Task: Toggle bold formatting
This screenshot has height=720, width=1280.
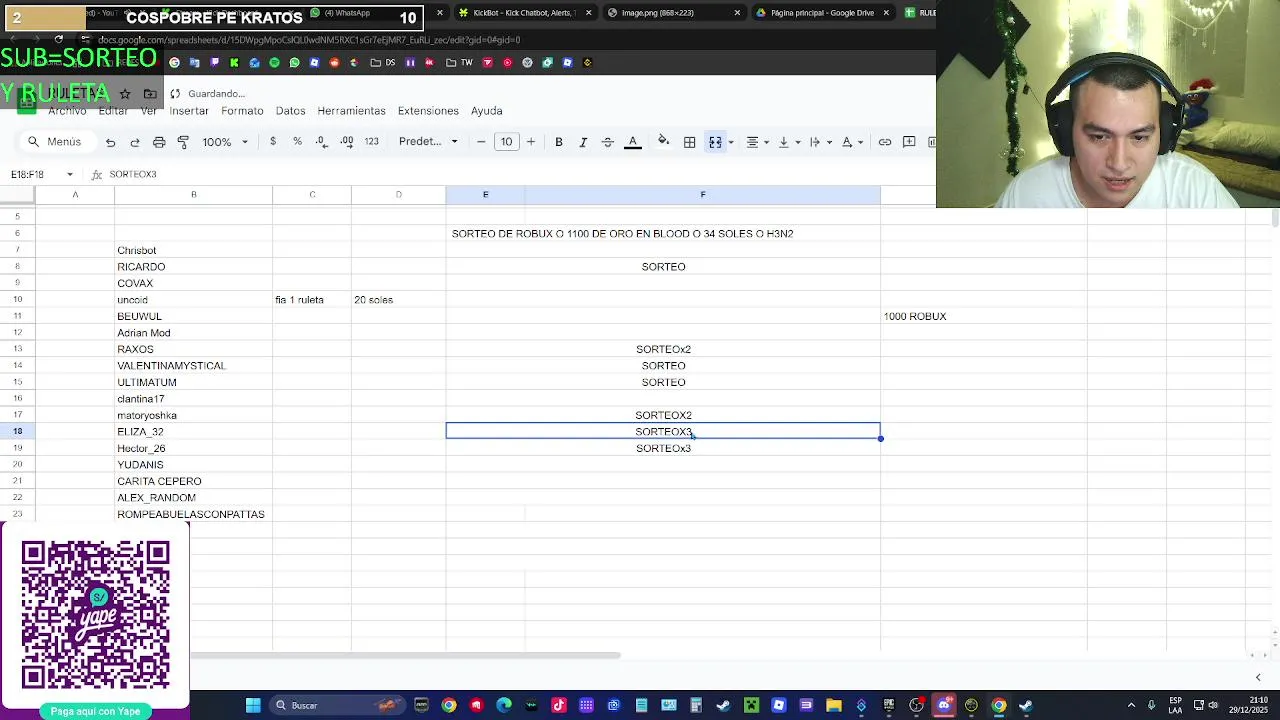Action: (x=559, y=142)
